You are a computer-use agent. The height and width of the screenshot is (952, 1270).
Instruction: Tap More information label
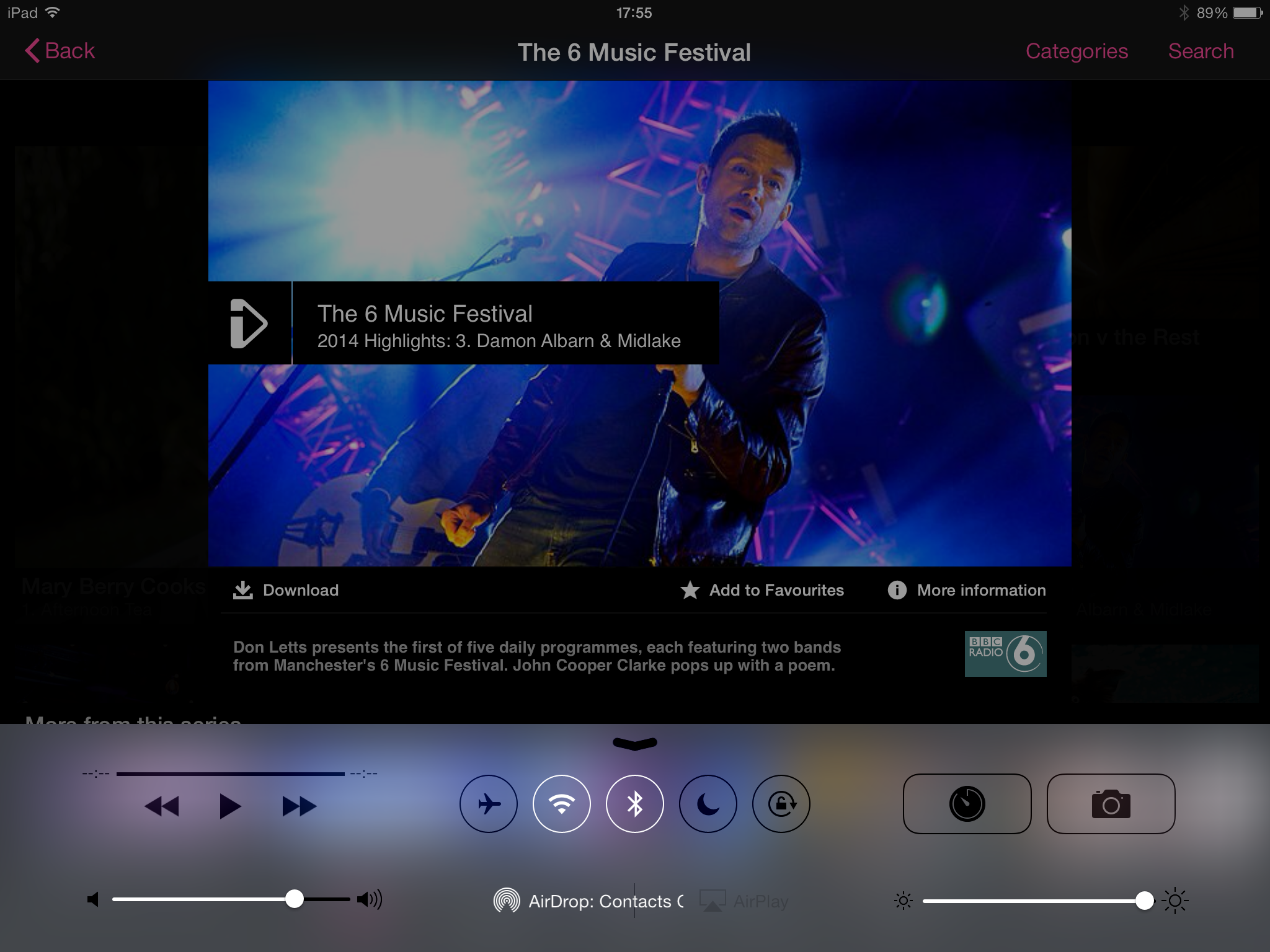click(982, 590)
